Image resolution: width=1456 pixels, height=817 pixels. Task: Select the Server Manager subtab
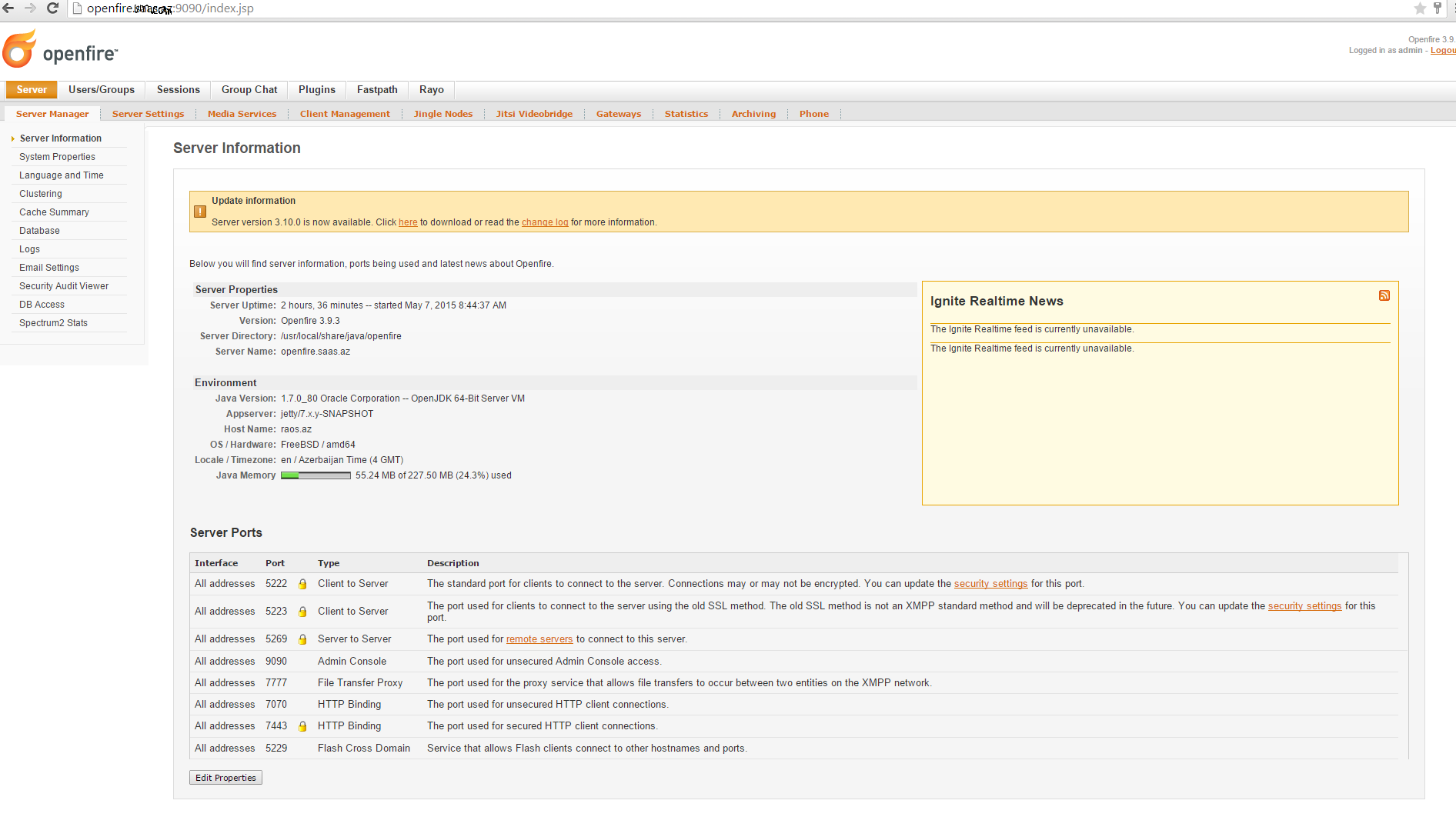point(52,114)
